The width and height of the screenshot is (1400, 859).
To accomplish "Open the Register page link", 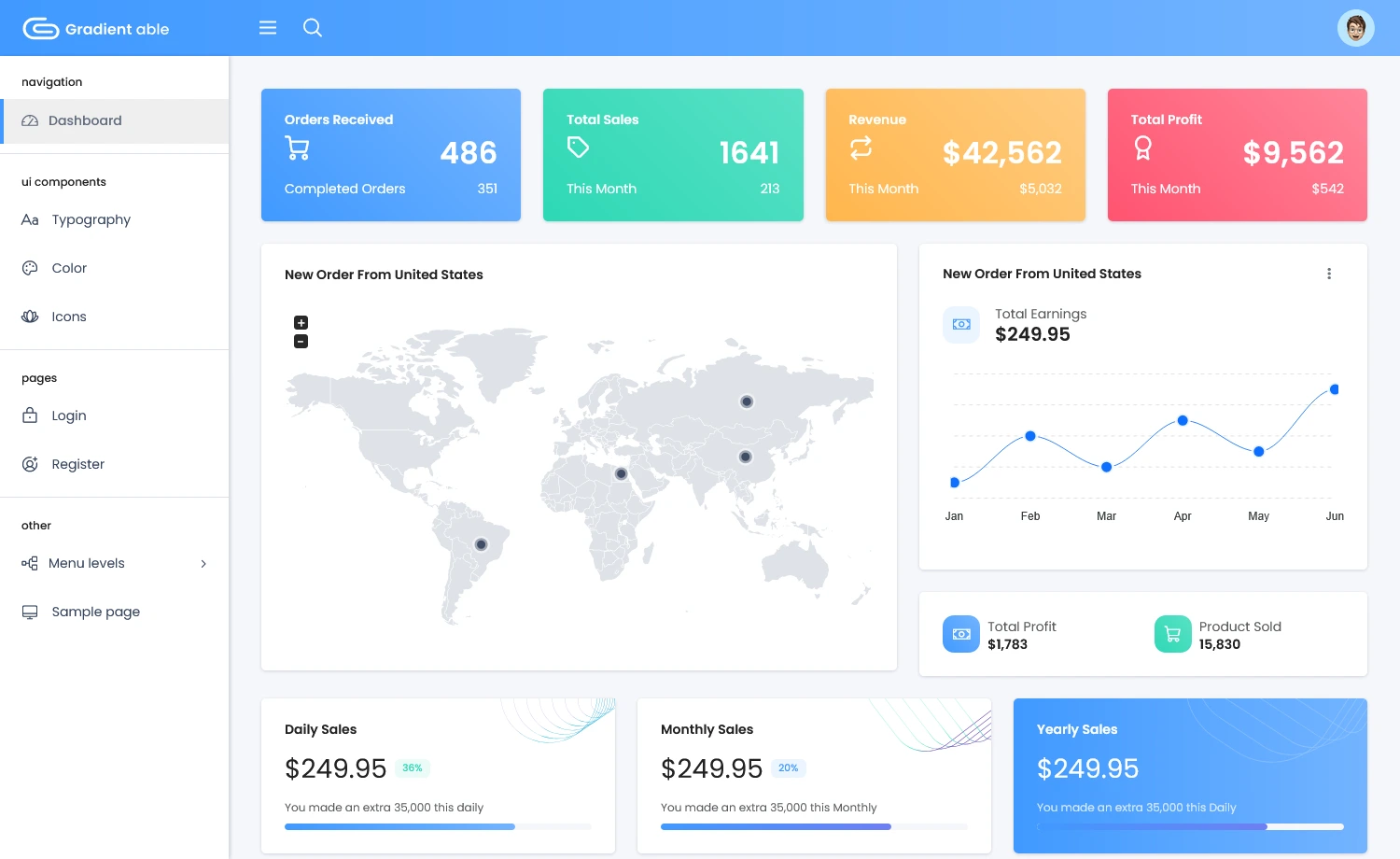I will point(77,464).
